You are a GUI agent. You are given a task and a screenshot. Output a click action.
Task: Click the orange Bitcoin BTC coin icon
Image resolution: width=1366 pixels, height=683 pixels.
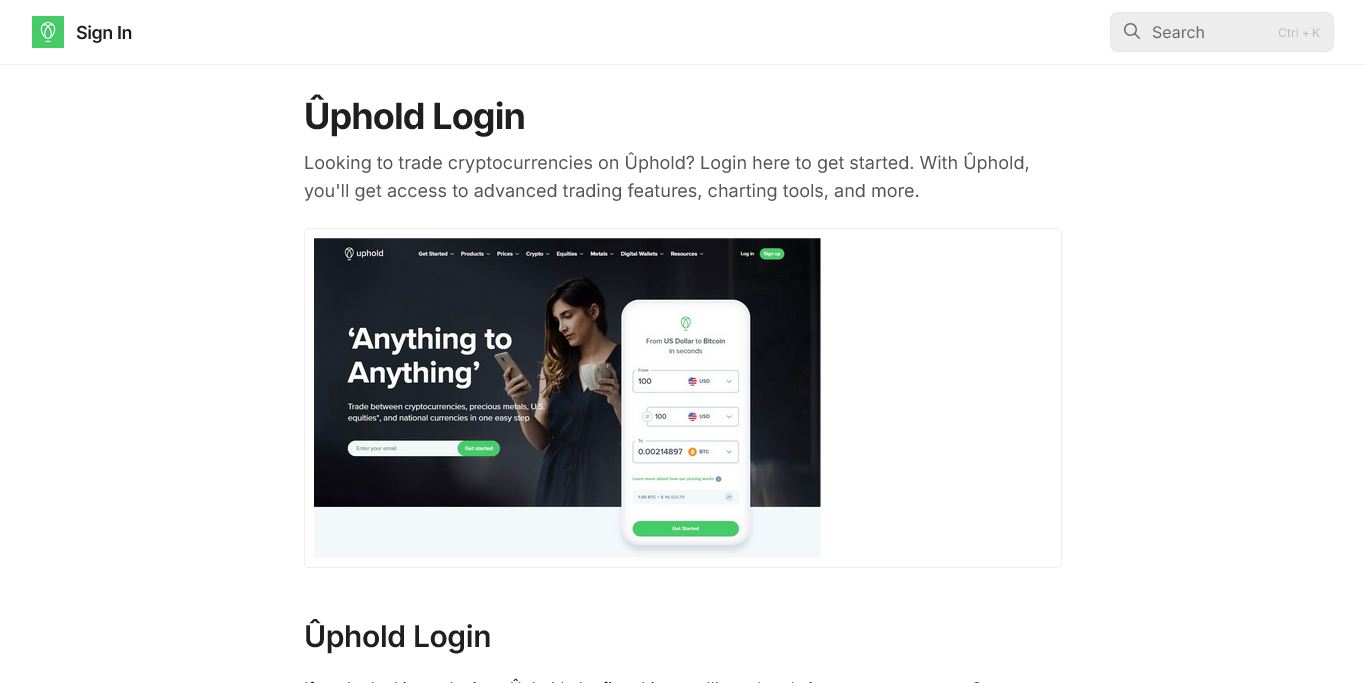692,452
